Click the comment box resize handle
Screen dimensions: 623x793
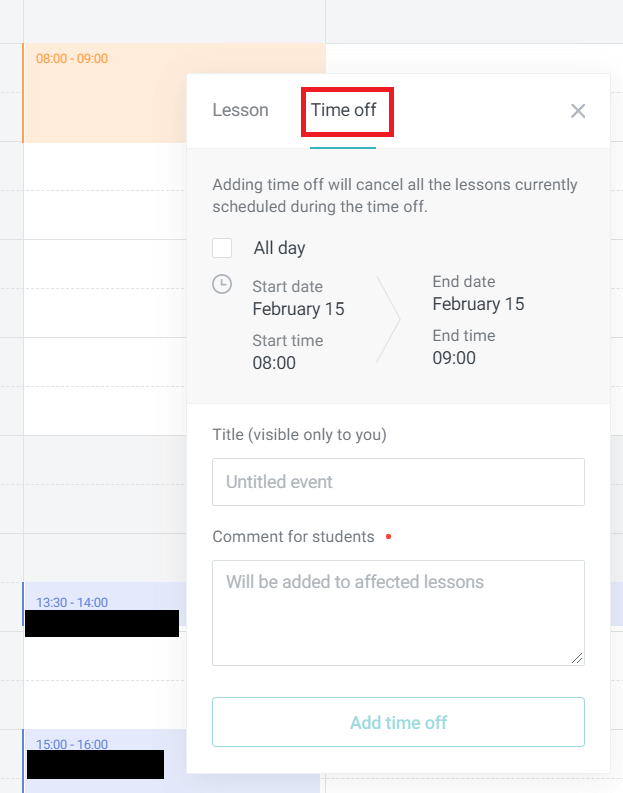click(x=577, y=658)
